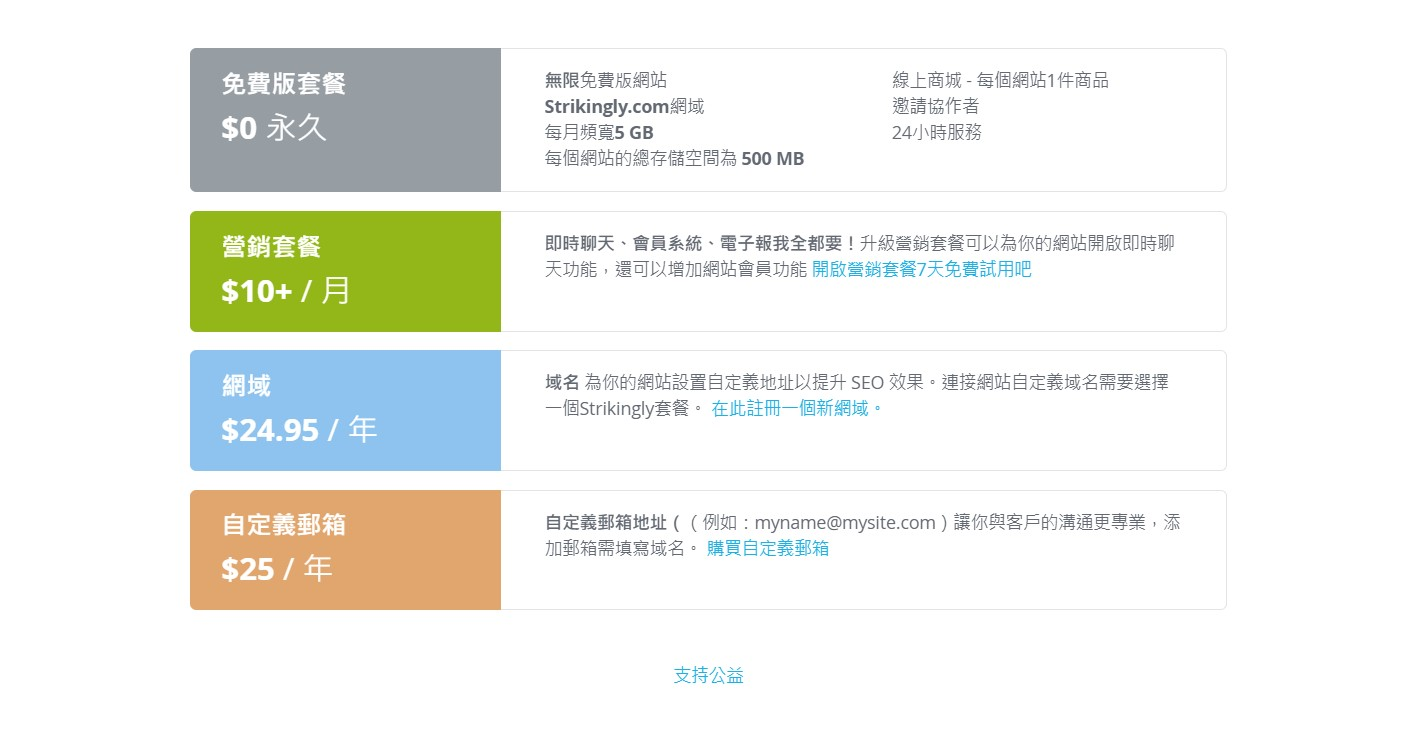The height and width of the screenshot is (743, 1404).
Task: Click the $25 / 年 price label
Action: [276, 569]
